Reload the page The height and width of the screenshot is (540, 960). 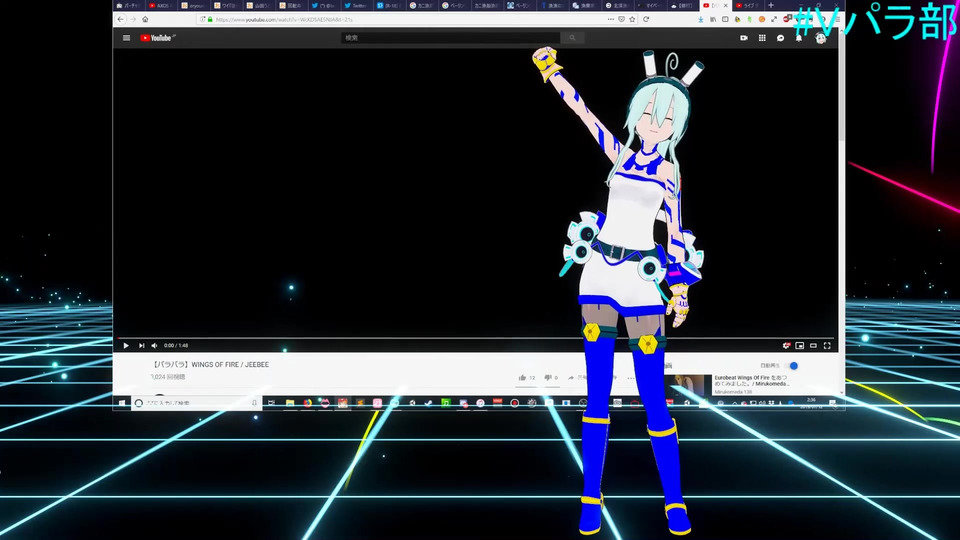click(x=646, y=20)
